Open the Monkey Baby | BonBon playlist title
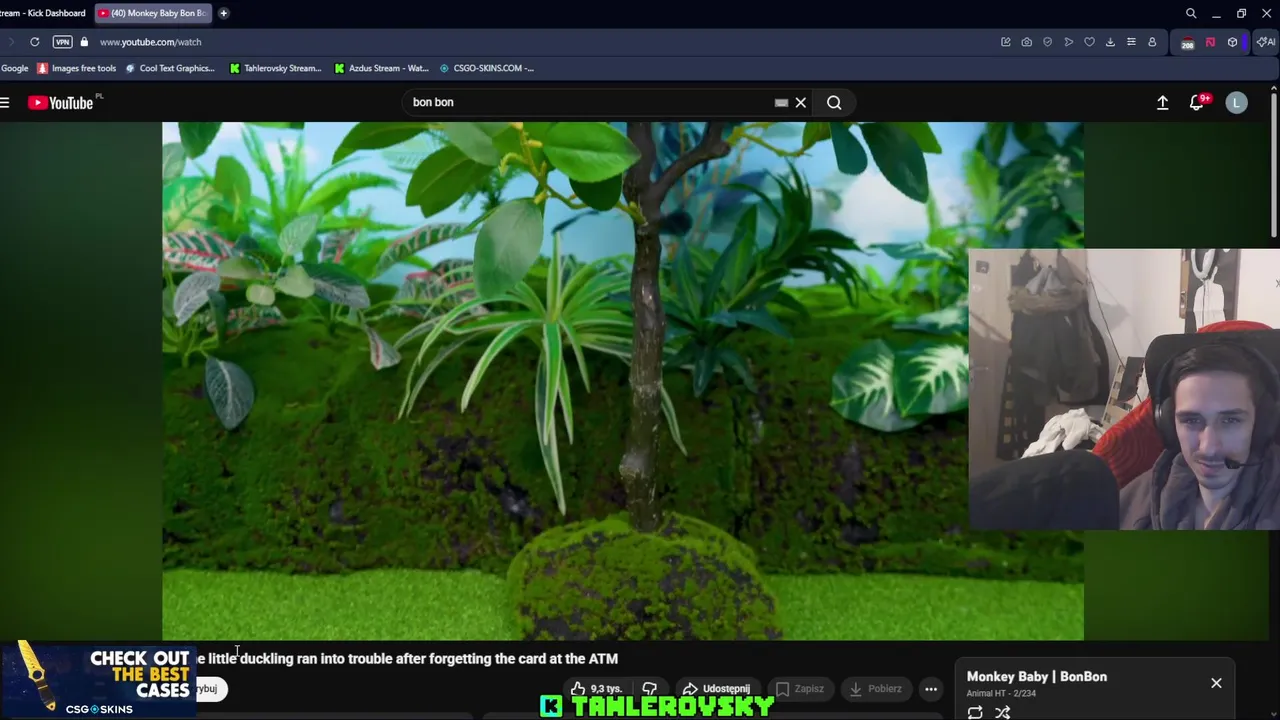Screen dimensions: 1280x720 click(x=1037, y=677)
